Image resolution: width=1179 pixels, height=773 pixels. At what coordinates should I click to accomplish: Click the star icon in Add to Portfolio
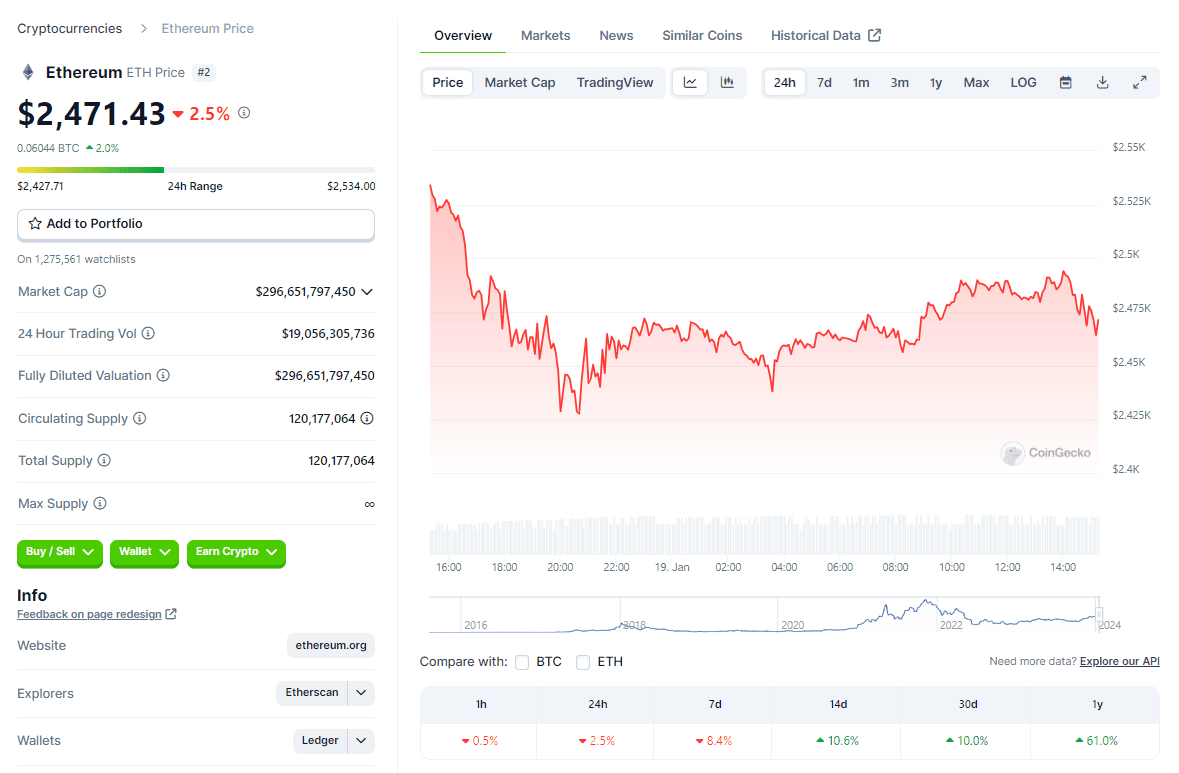click(35, 223)
